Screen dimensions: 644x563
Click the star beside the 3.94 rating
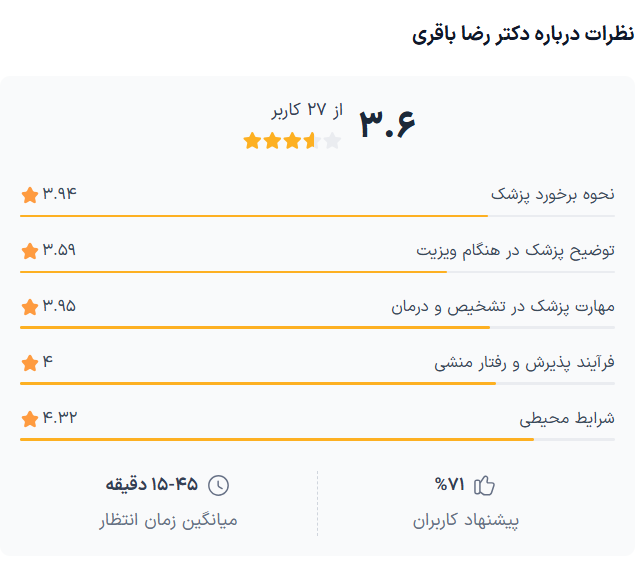(29, 194)
